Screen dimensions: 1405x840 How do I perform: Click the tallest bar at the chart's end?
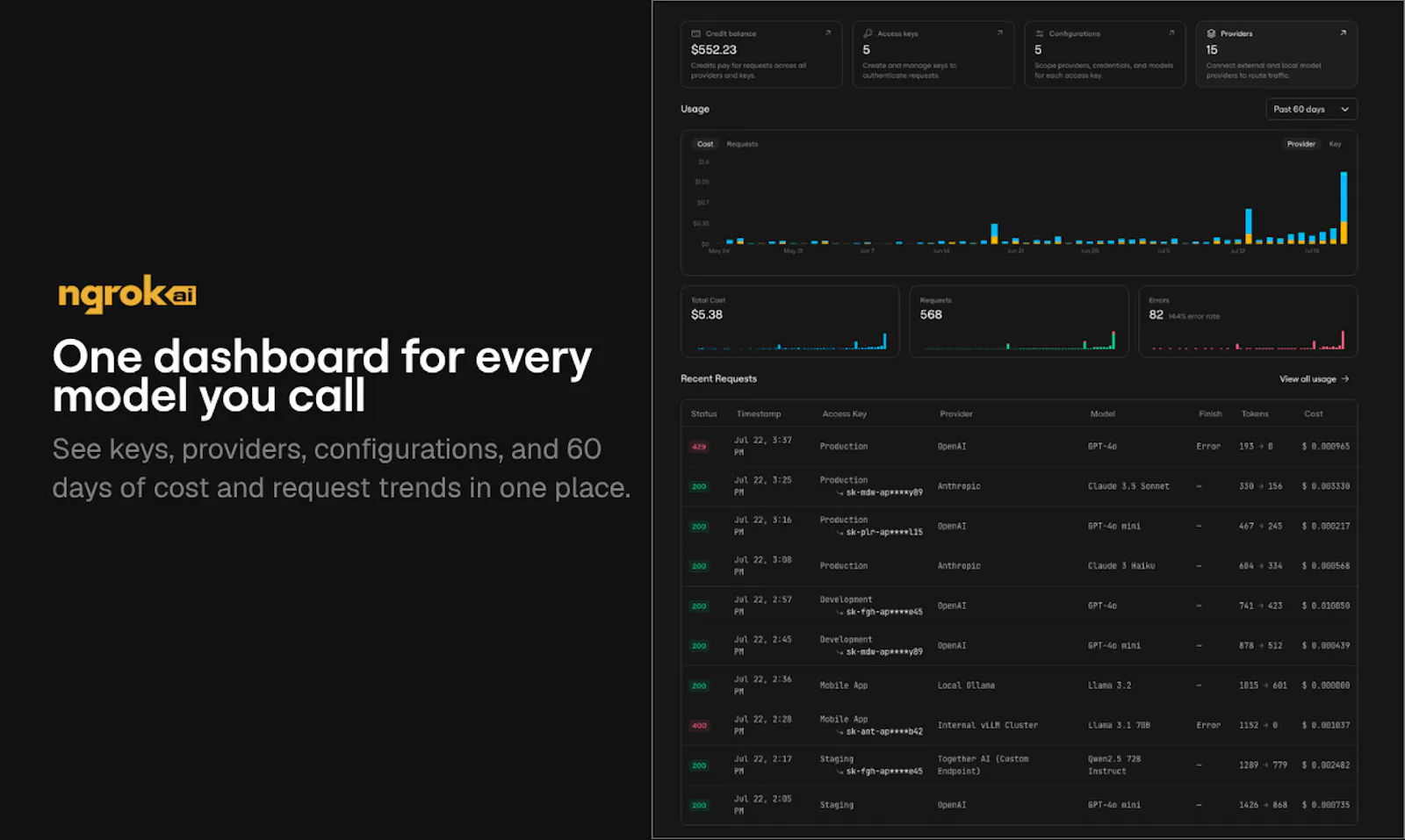click(x=1344, y=207)
